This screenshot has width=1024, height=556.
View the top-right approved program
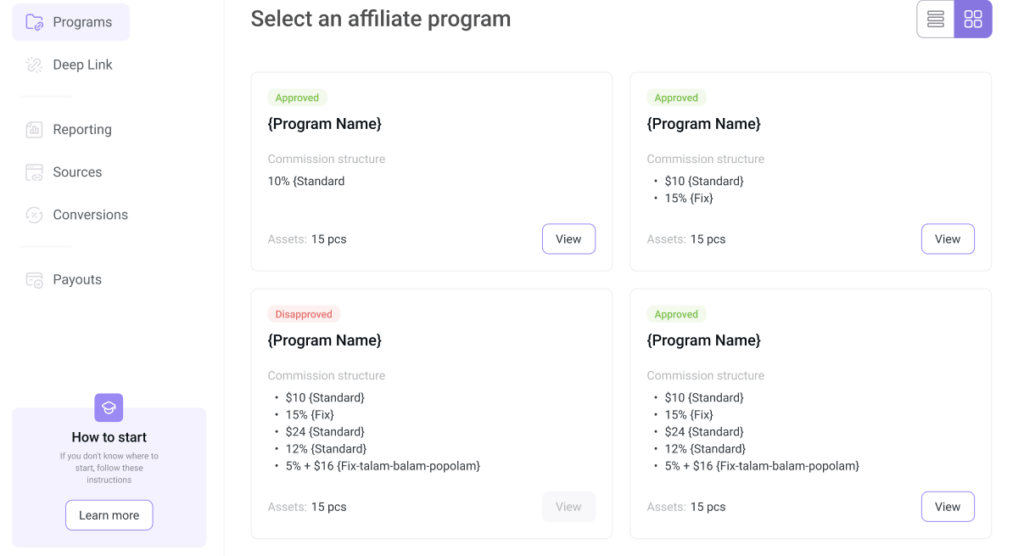pos(947,239)
